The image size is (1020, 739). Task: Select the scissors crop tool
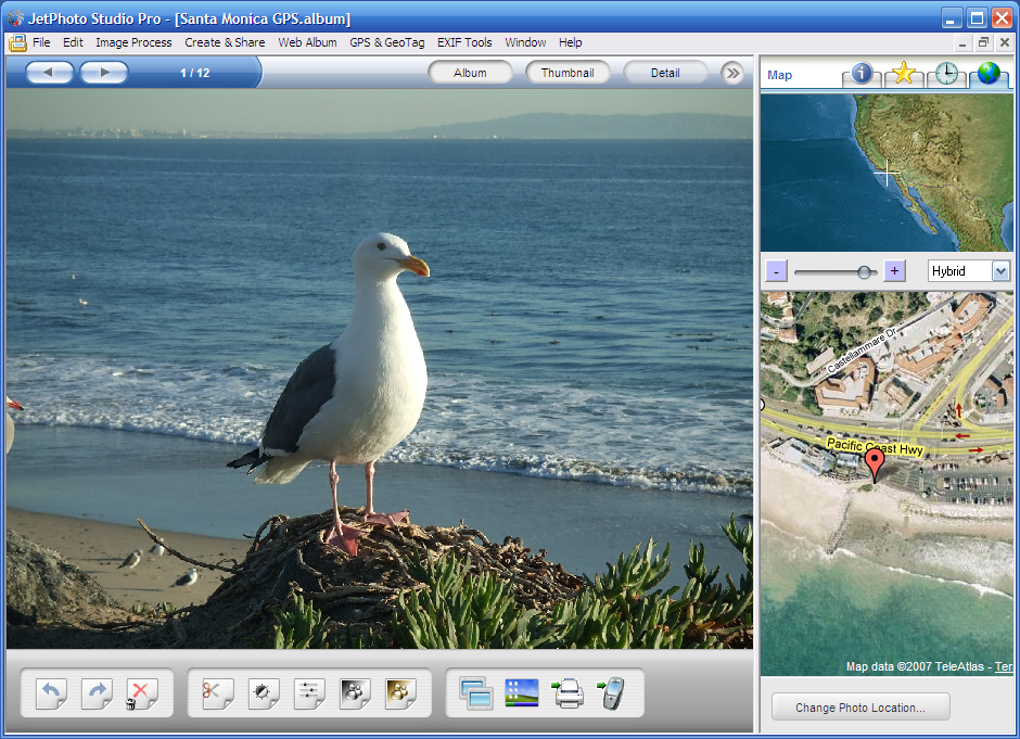(x=217, y=694)
